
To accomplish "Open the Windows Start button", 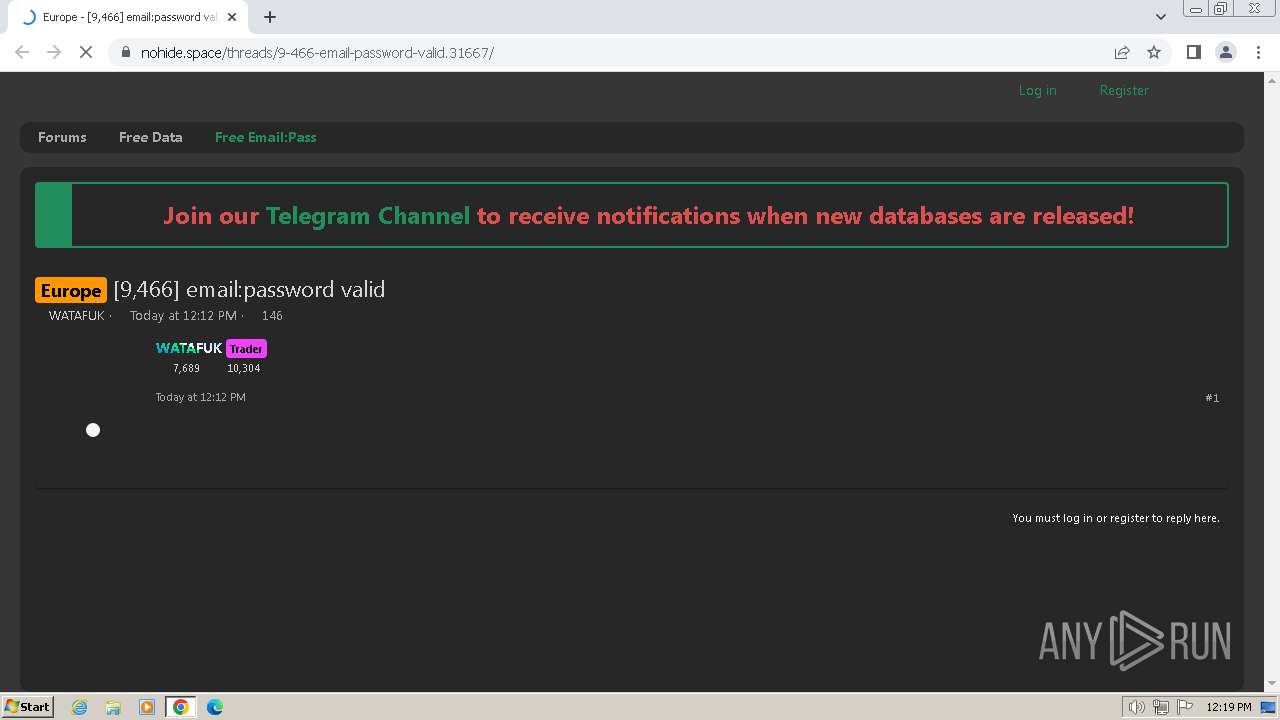I will (27, 706).
